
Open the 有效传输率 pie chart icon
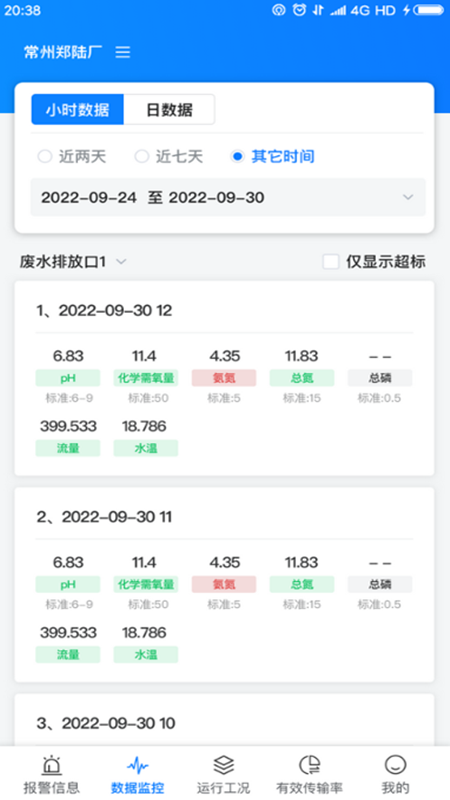coord(309,765)
